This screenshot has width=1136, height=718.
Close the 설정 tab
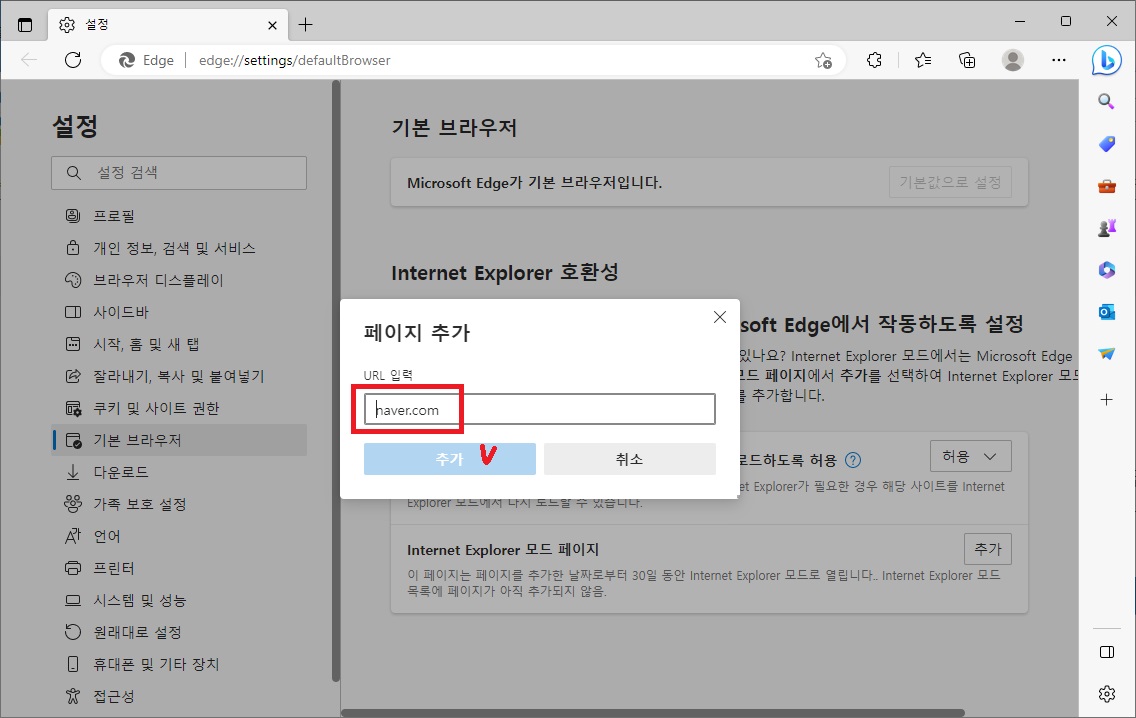point(272,25)
